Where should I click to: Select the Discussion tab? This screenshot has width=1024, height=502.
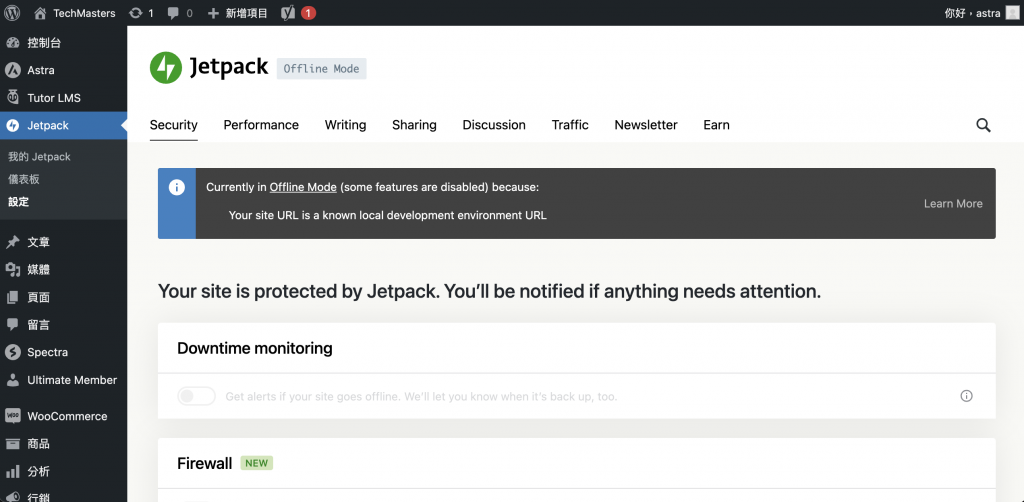click(494, 125)
